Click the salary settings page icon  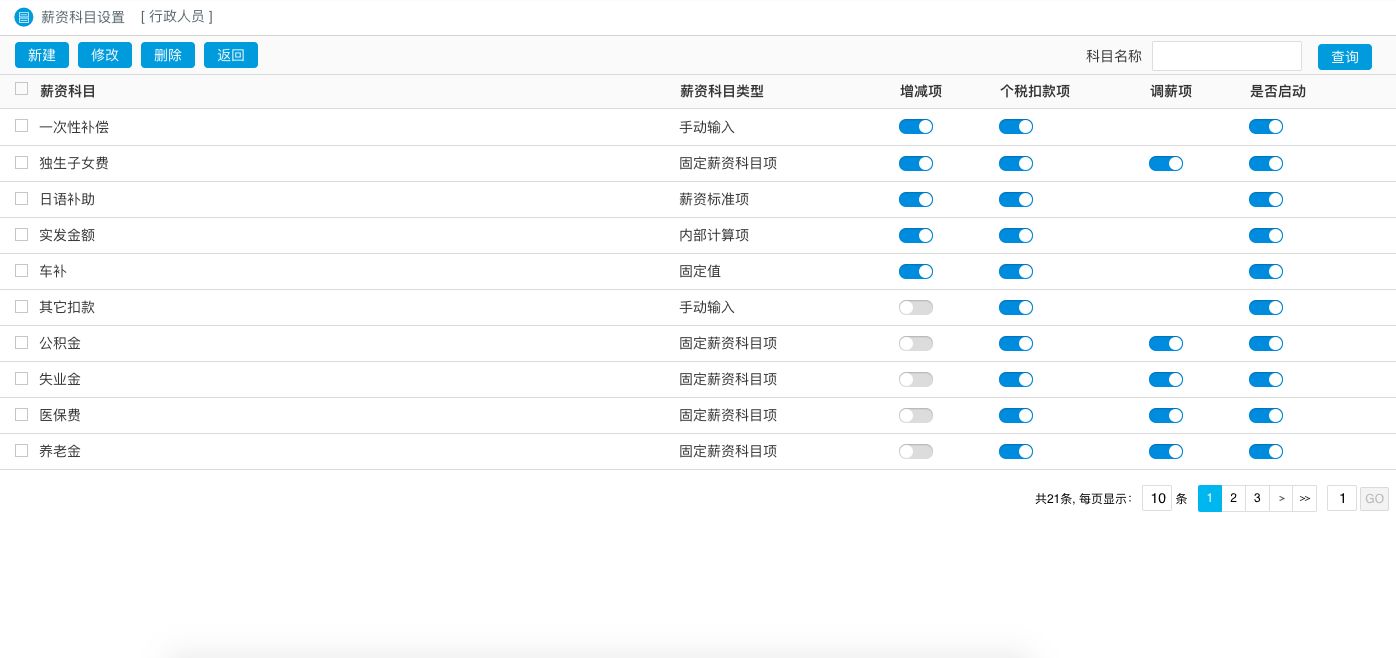(x=24, y=17)
